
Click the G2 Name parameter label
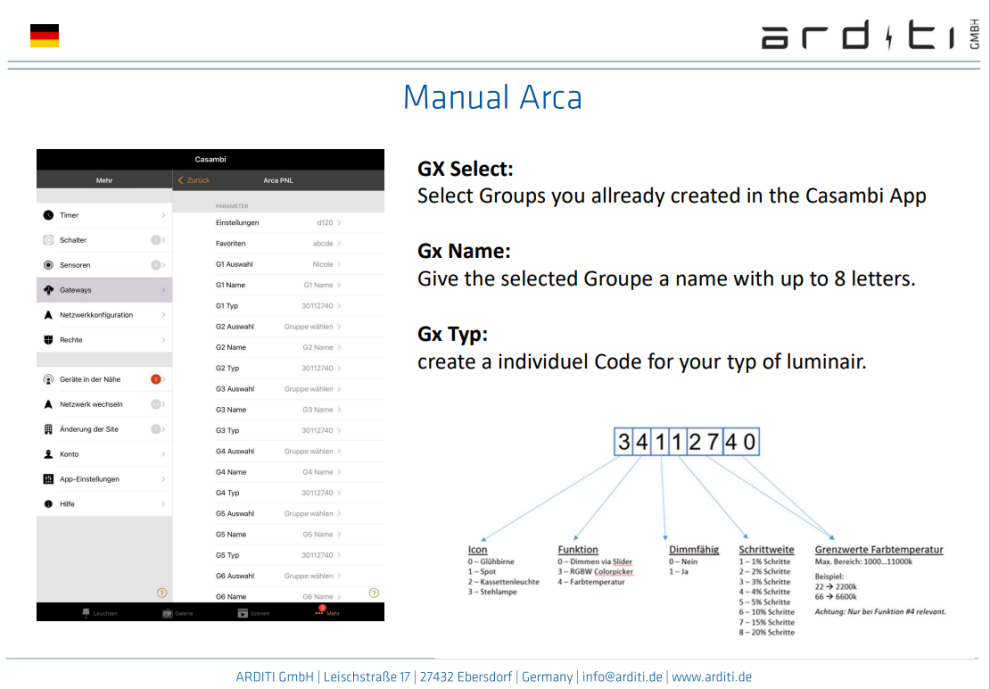tap(231, 348)
